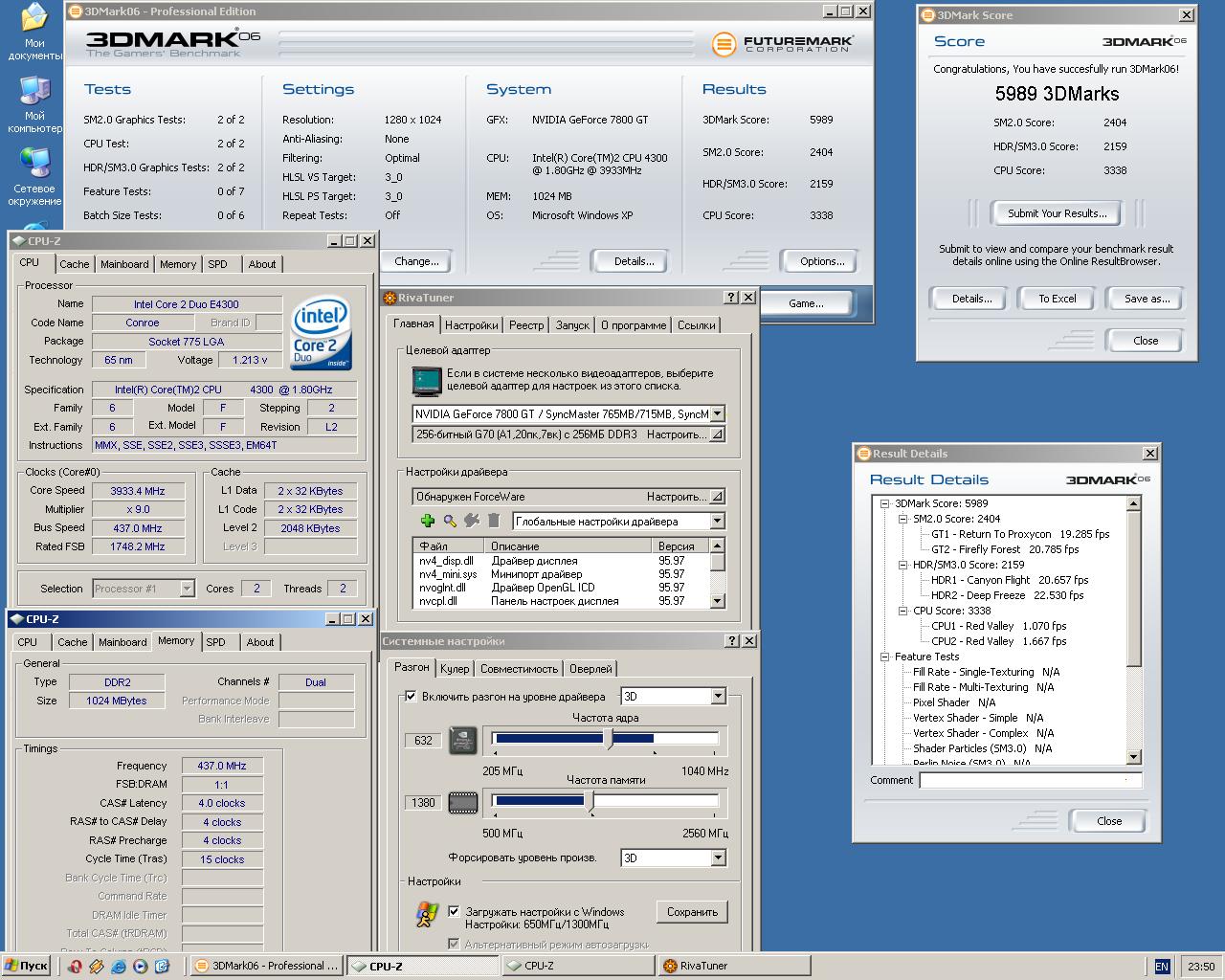Toggle Загружать настройки с Windows checkbox

454,912
